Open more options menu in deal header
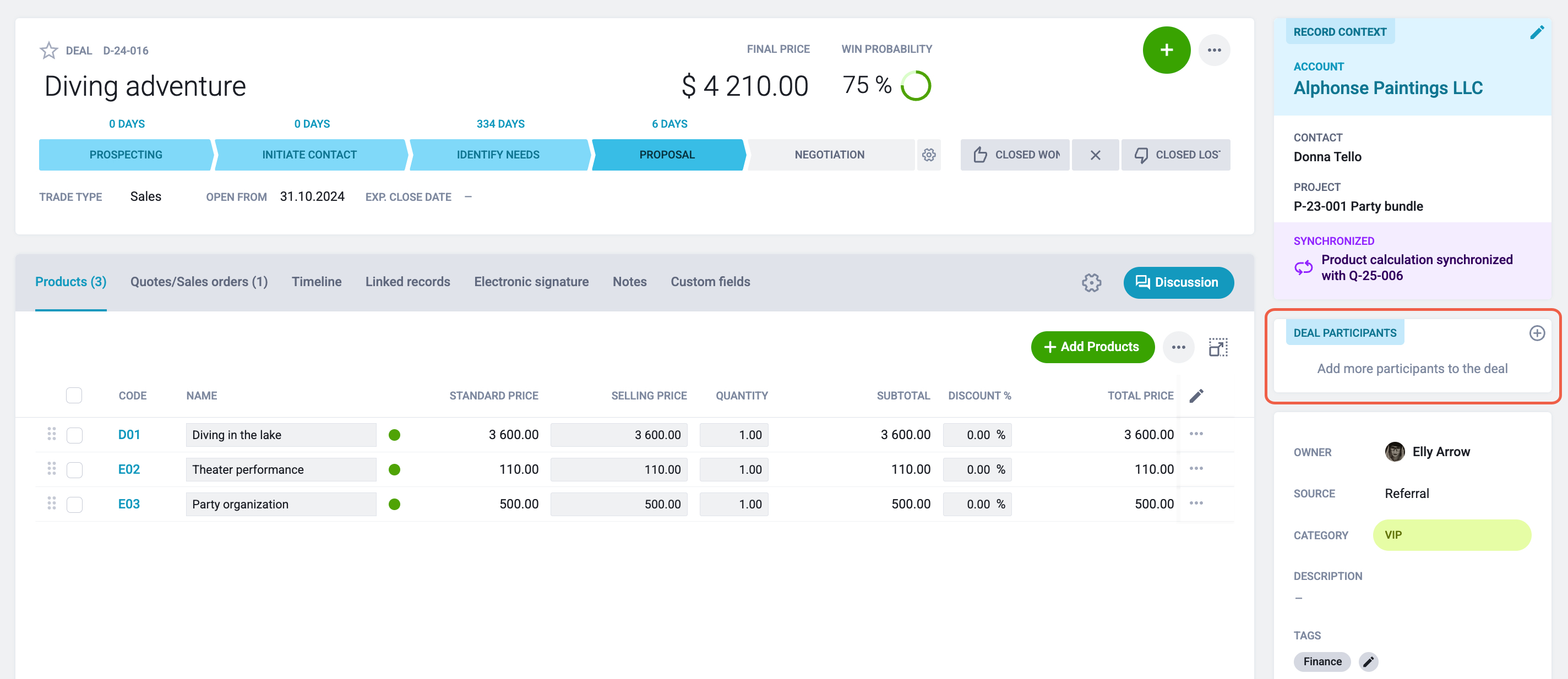This screenshot has height=679, width=1568. pyautogui.click(x=1215, y=50)
